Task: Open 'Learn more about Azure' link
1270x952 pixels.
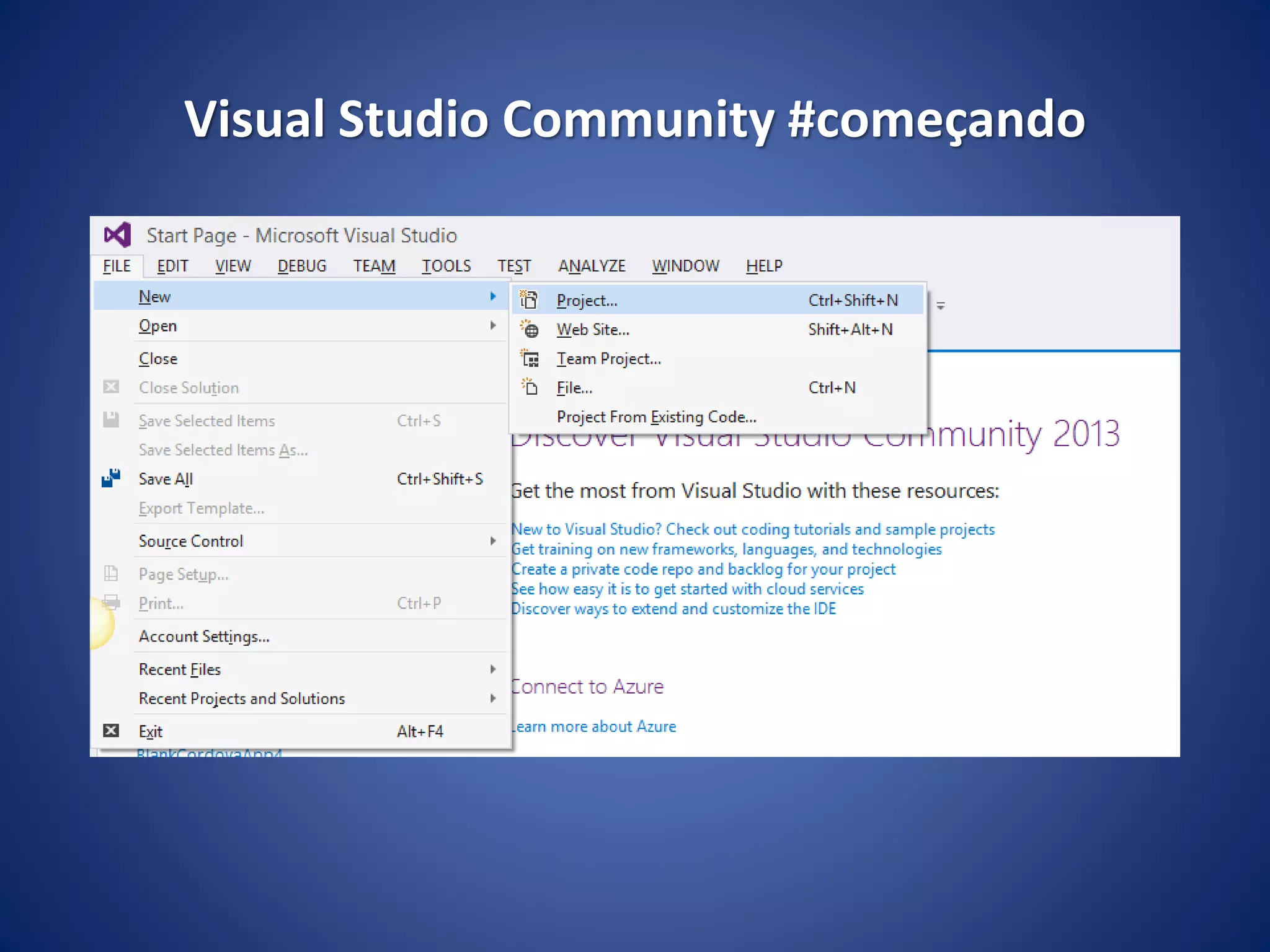Action: [594, 726]
